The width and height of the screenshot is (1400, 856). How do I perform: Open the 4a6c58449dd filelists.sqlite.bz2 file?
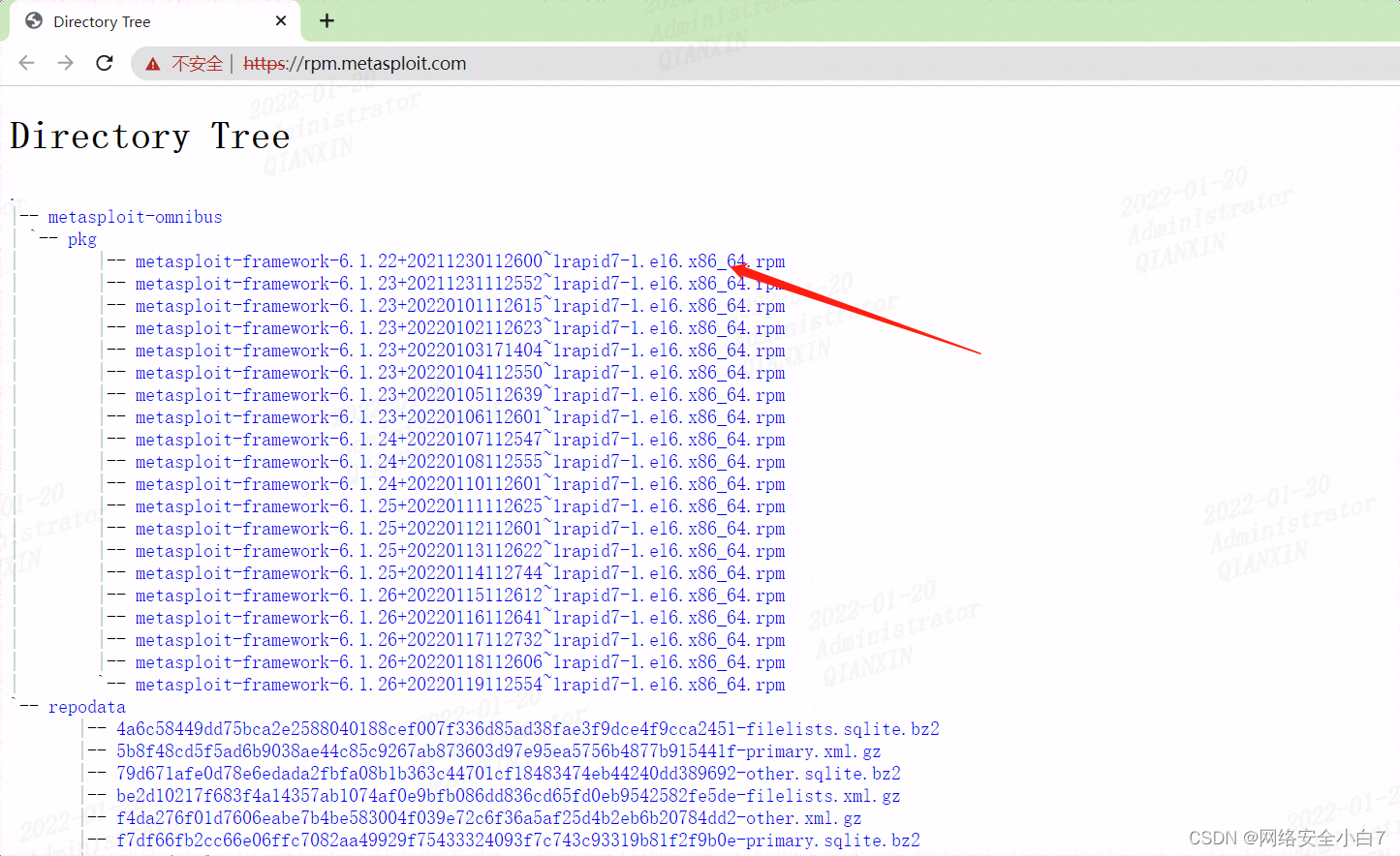click(528, 729)
